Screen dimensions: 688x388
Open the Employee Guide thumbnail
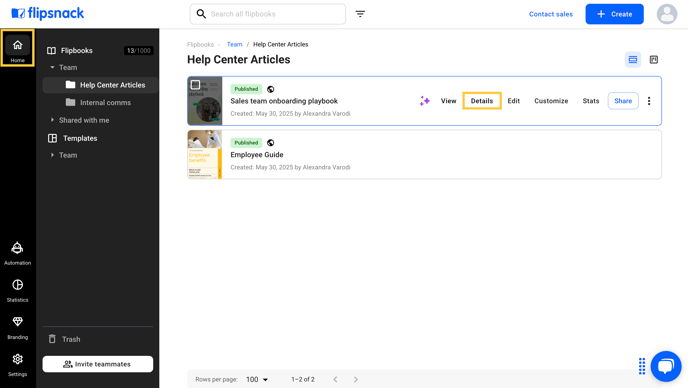tap(205, 154)
